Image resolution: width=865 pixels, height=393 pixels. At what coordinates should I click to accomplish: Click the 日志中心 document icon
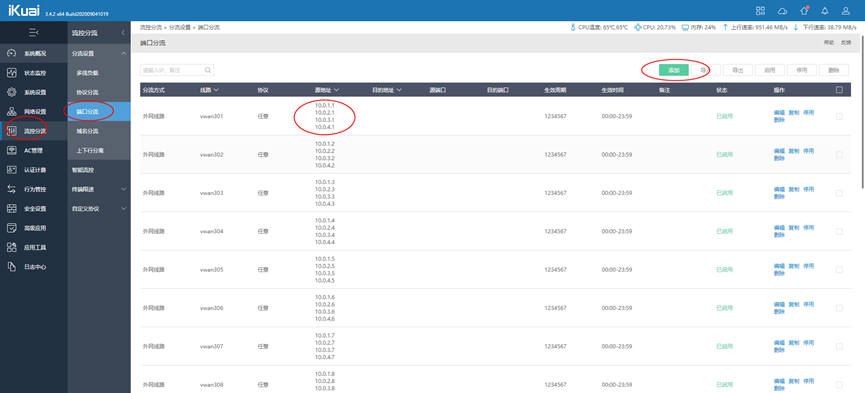[x=12, y=267]
